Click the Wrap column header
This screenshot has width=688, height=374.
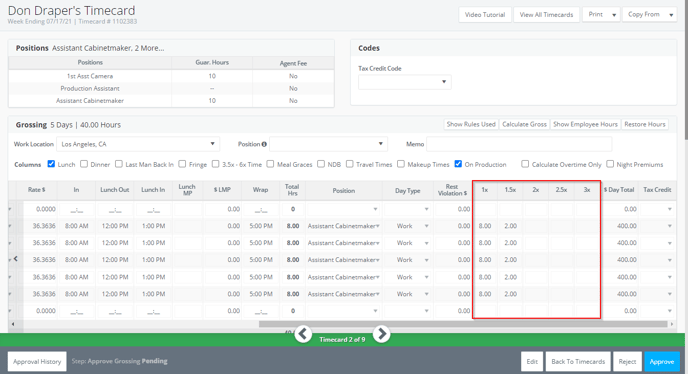click(x=261, y=190)
